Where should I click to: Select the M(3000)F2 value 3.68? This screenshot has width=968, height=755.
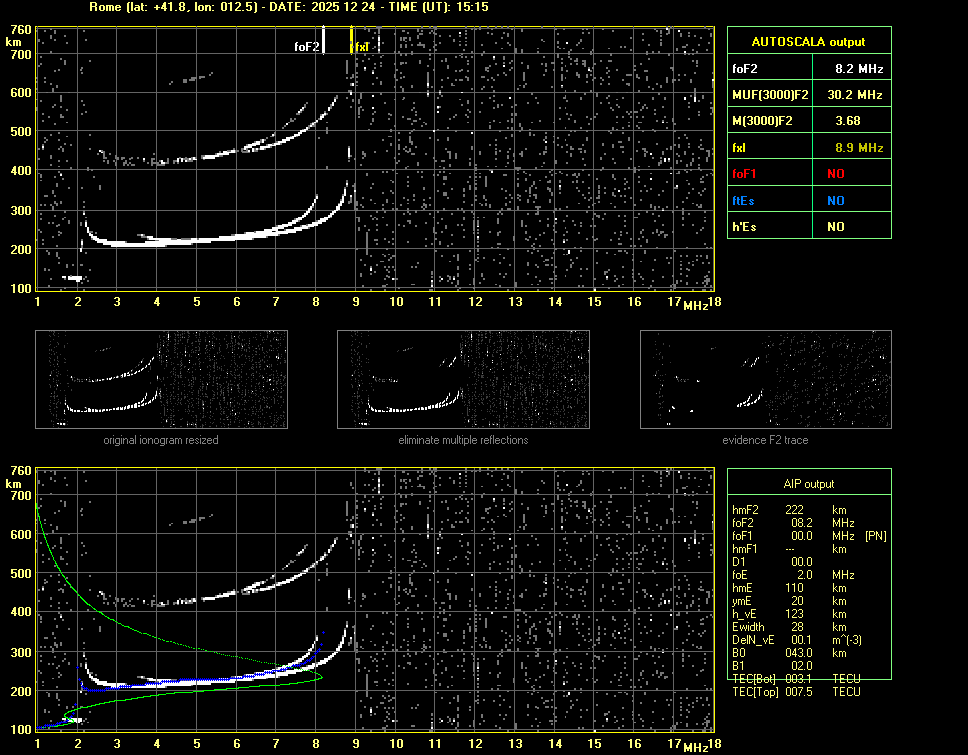tap(849, 121)
